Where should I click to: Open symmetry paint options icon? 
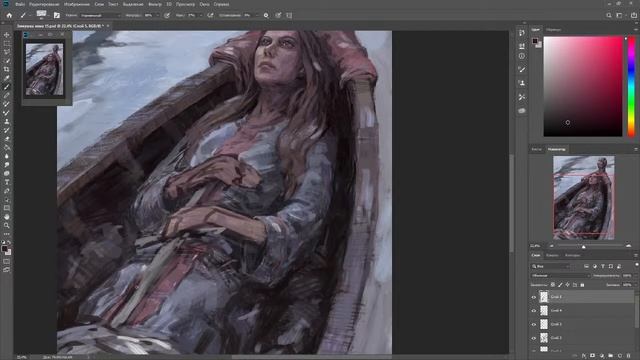289,16
